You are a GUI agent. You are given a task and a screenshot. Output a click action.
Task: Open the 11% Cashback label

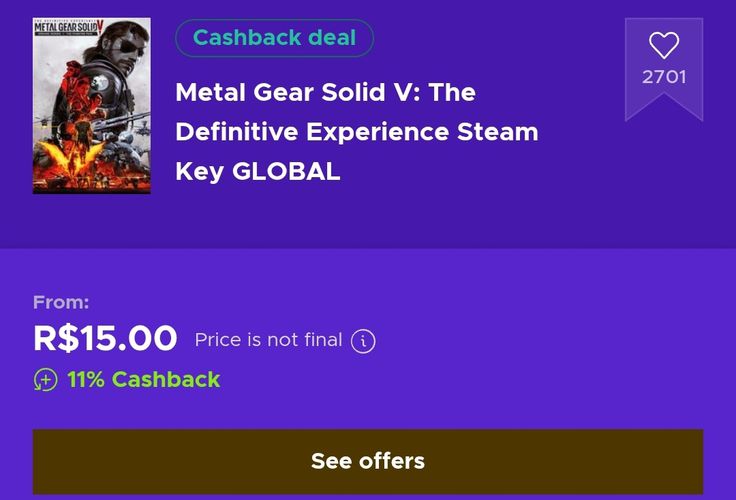click(144, 379)
